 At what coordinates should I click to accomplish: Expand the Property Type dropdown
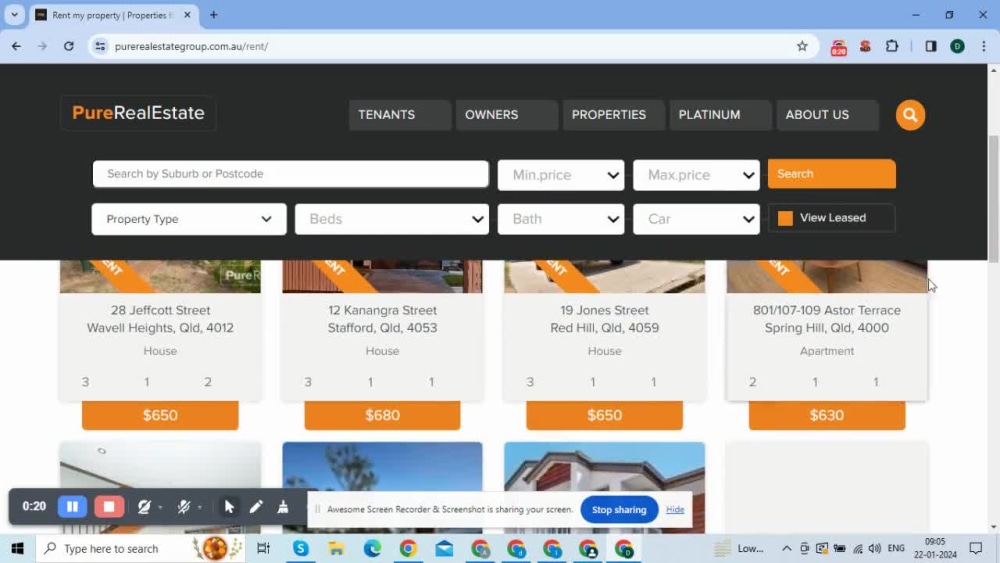(x=189, y=219)
